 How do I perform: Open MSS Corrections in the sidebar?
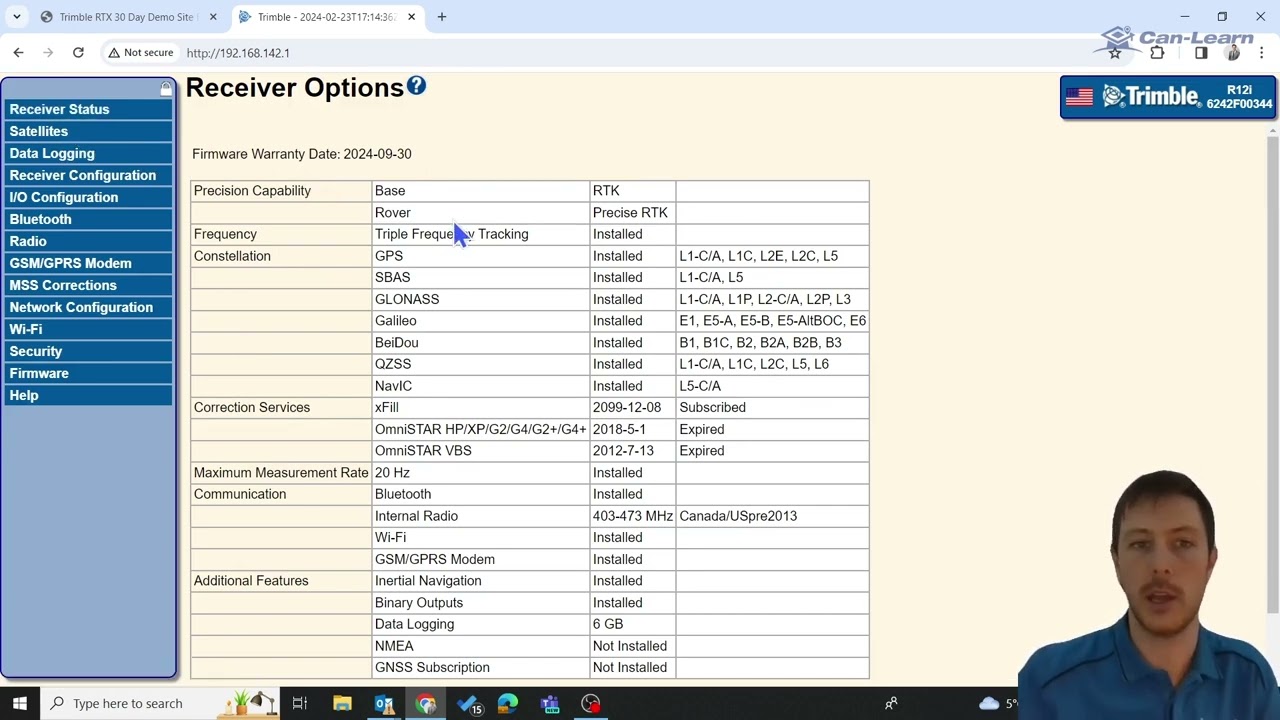pos(88,285)
